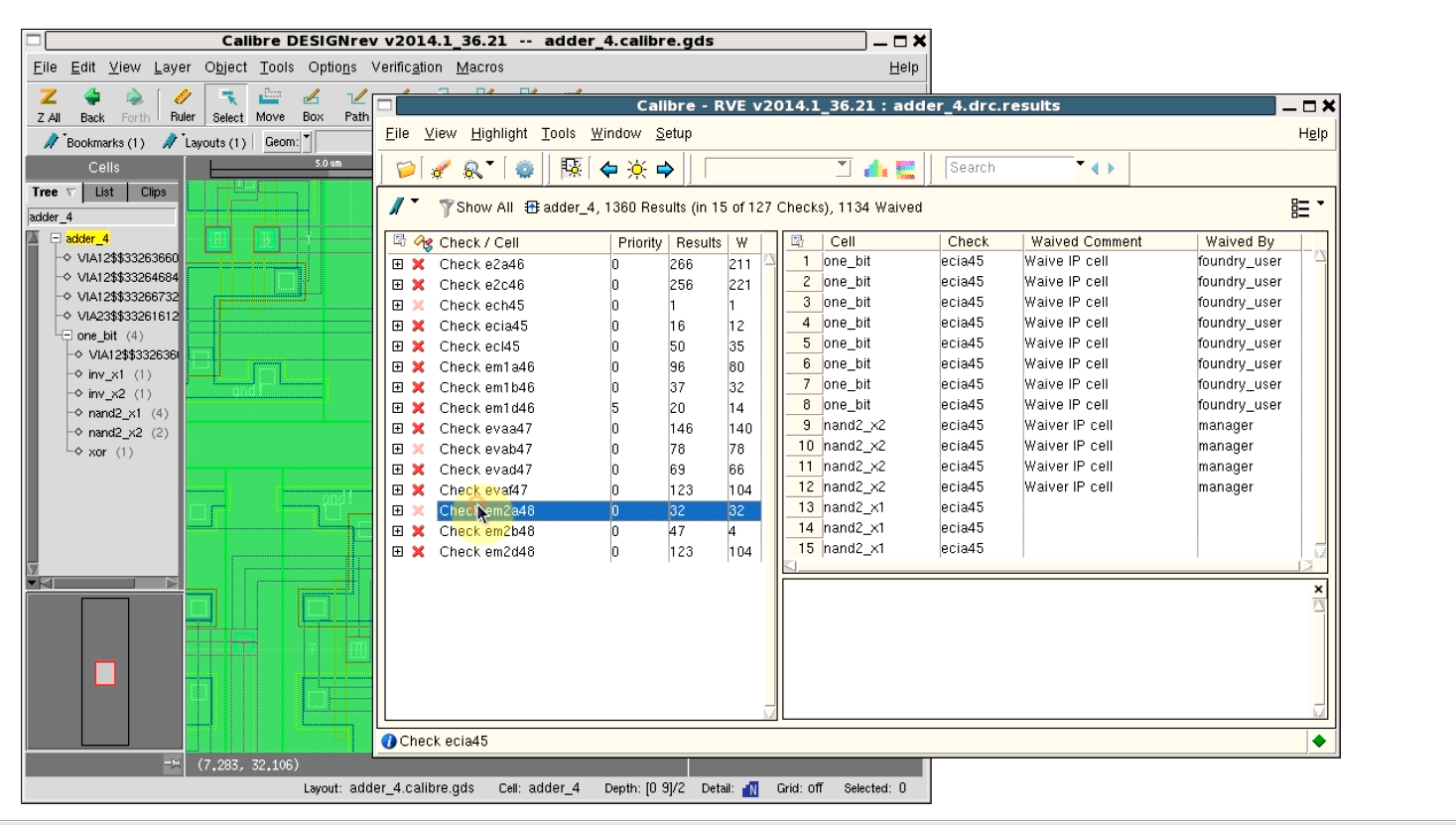Image resolution: width=1456 pixels, height=825 pixels.
Task: Expand Check e2a46 row
Action: pyautogui.click(x=397, y=264)
